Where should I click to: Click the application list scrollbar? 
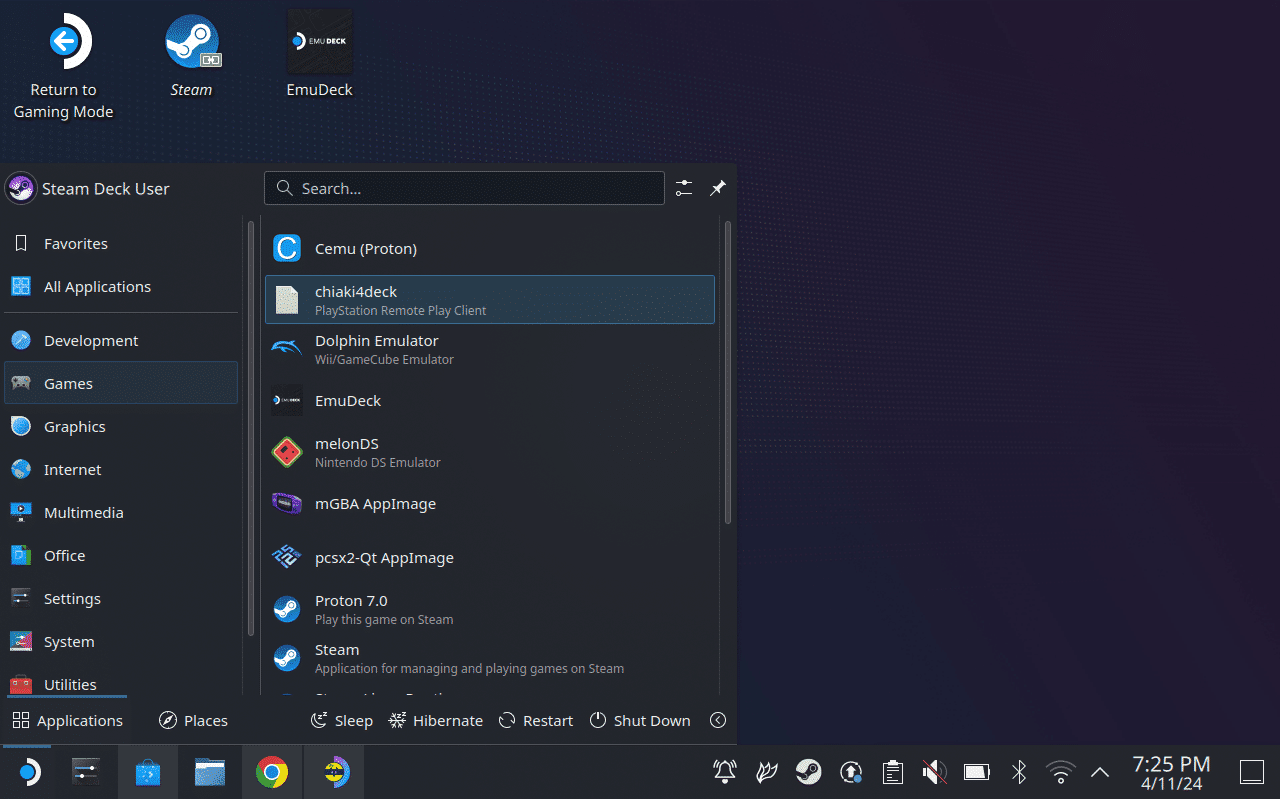tap(728, 372)
